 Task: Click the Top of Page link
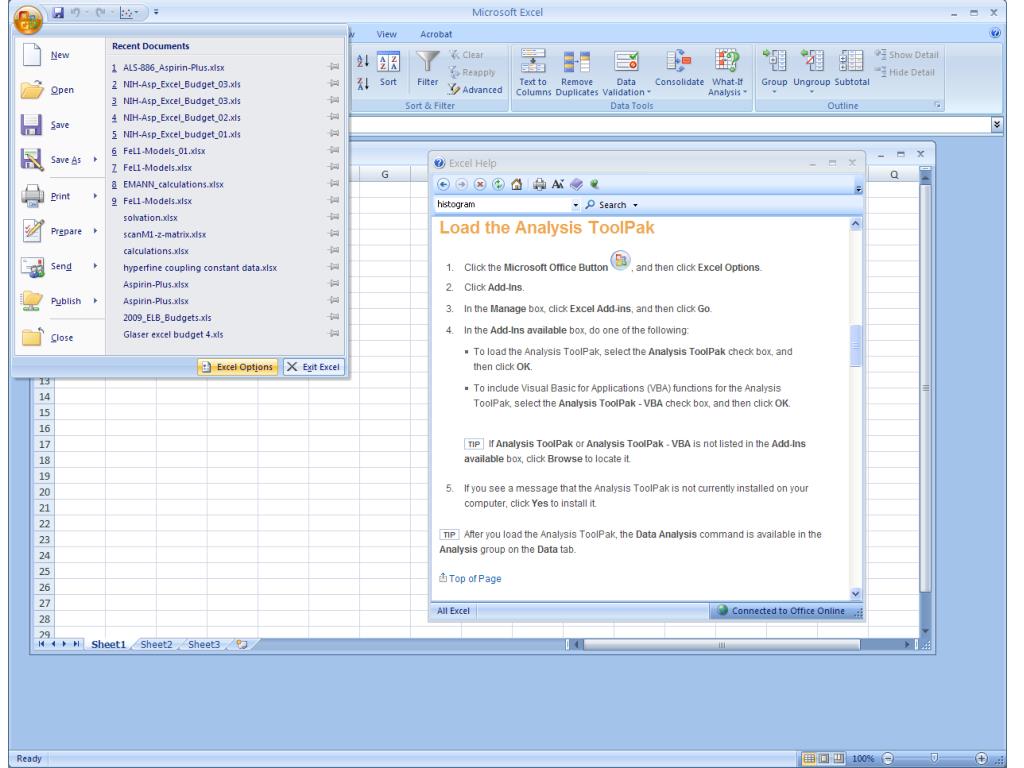(475, 579)
